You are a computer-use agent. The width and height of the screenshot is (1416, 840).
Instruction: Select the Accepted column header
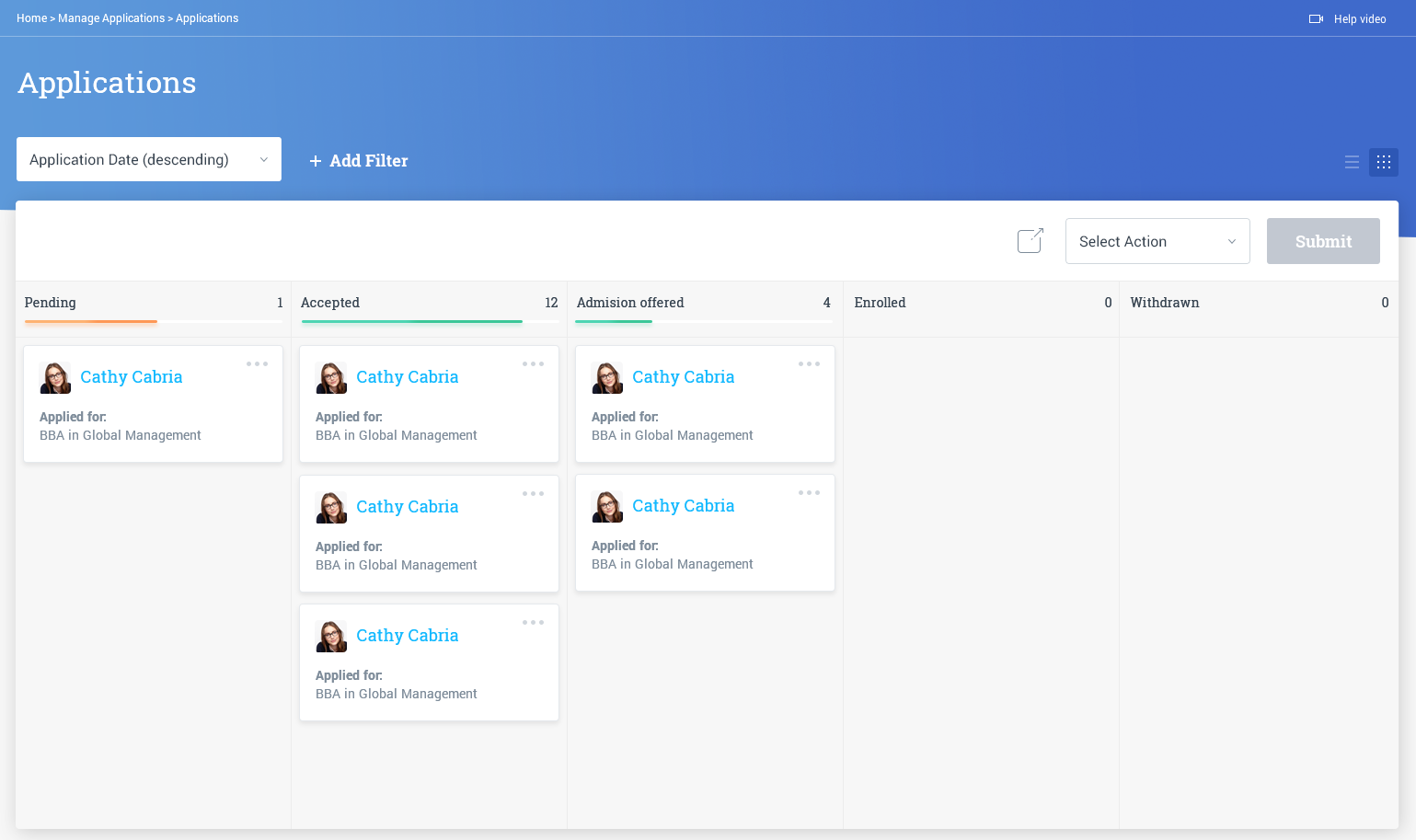click(330, 303)
